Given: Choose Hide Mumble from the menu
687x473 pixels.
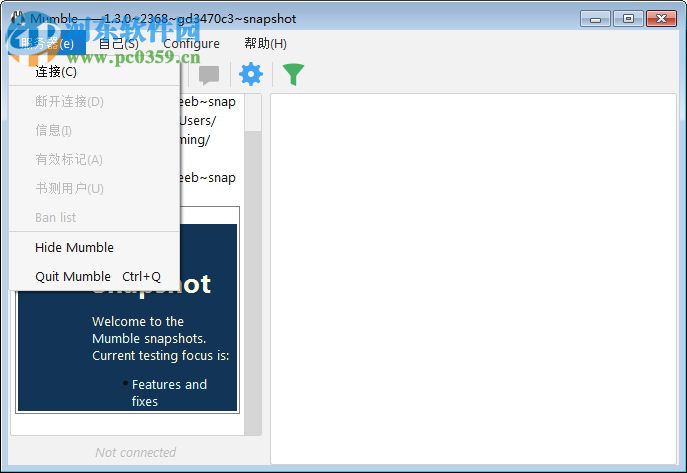Looking at the screenshot, I should (x=94, y=247).
